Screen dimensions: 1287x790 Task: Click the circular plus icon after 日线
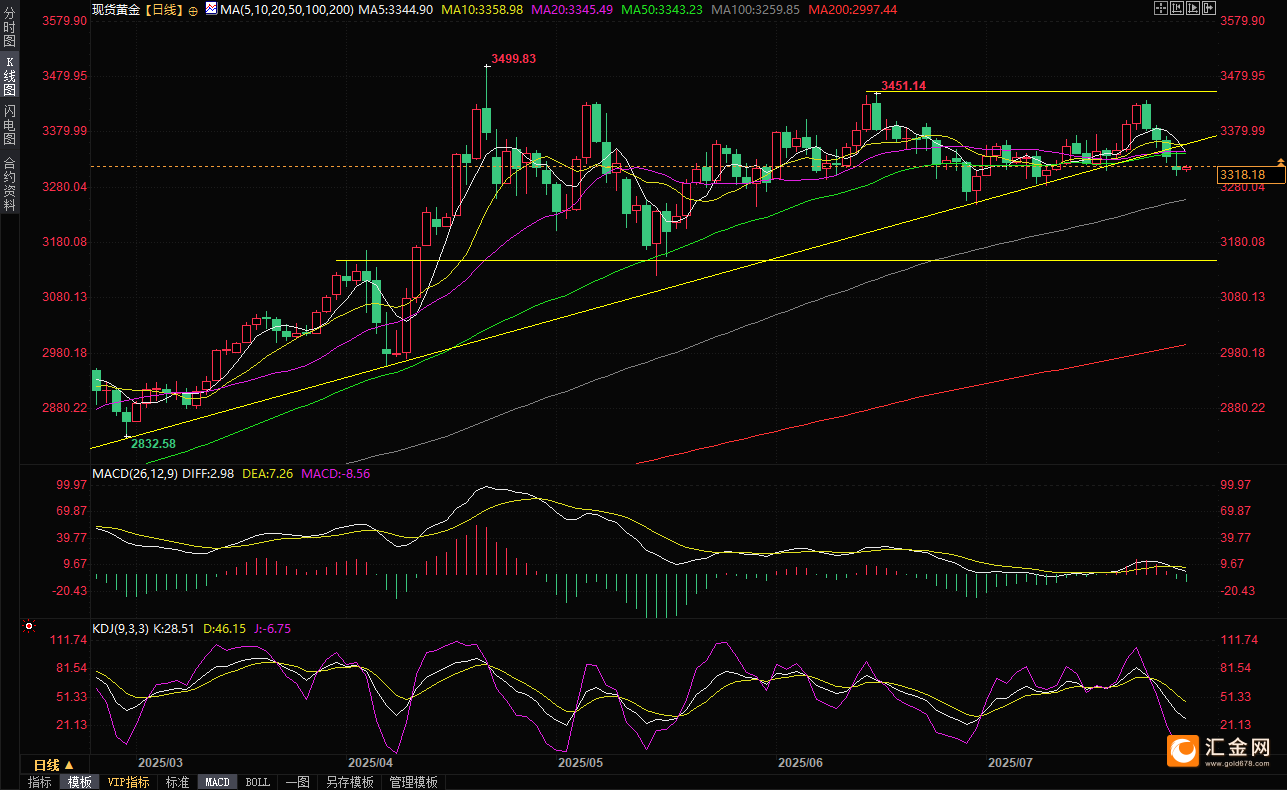193,11
